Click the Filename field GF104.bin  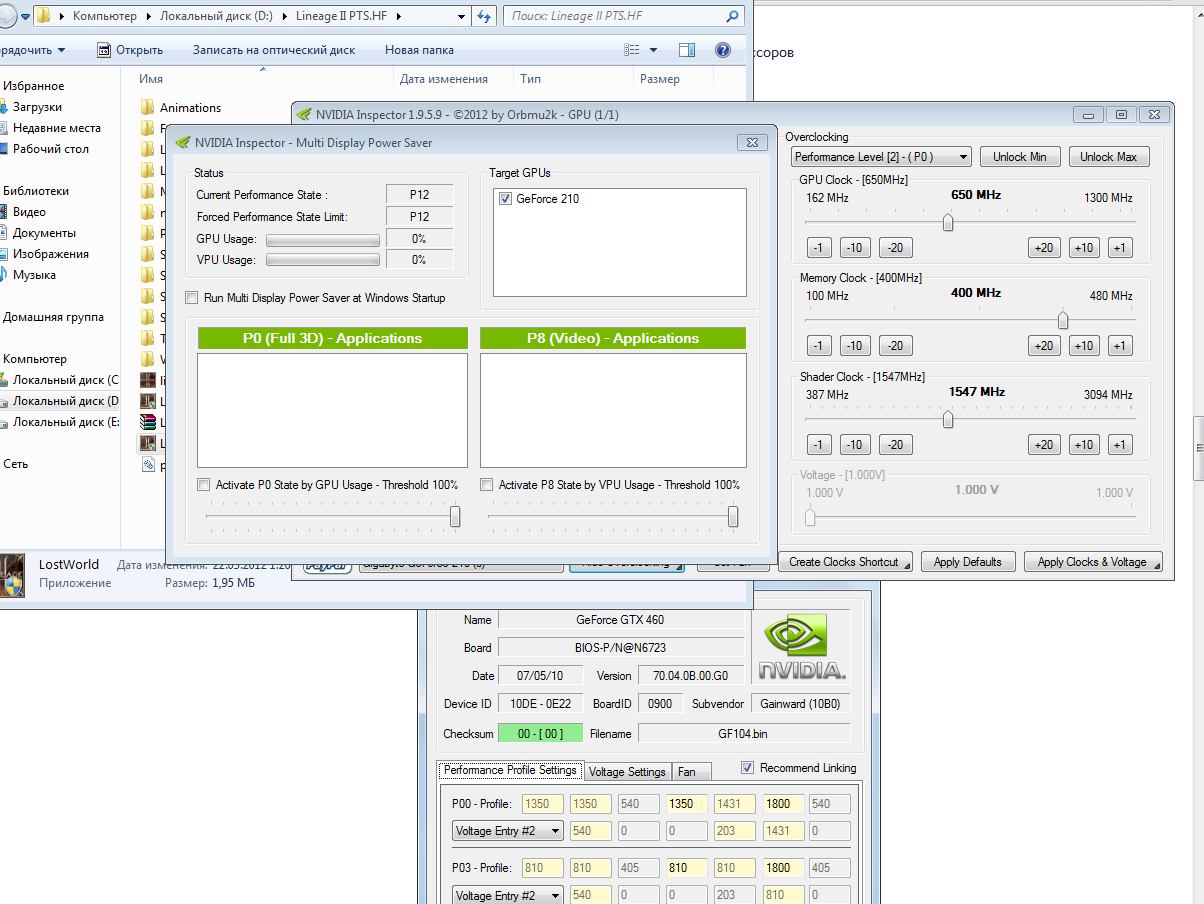pos(744,733)
